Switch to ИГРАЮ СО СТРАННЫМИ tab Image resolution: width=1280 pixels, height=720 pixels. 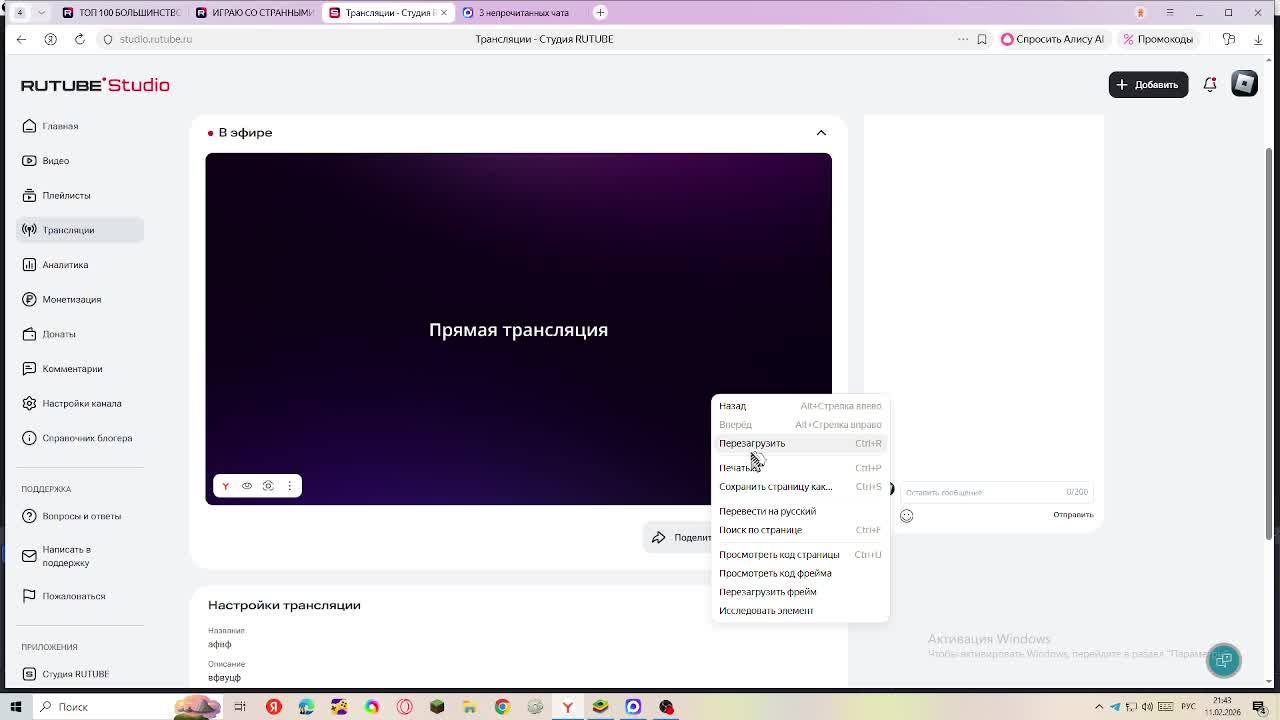[x=254, y=12]
